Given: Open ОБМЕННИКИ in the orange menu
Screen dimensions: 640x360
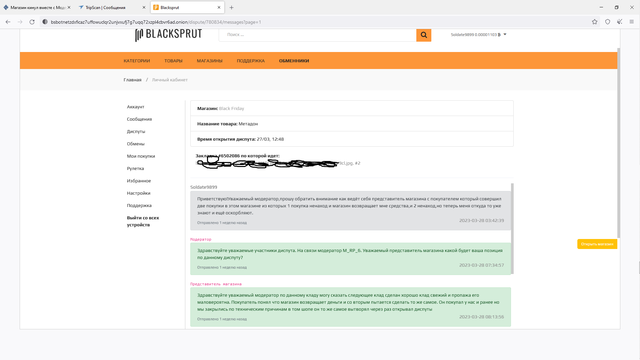Looking at the screenshot, I should click(x=294, y=61).
